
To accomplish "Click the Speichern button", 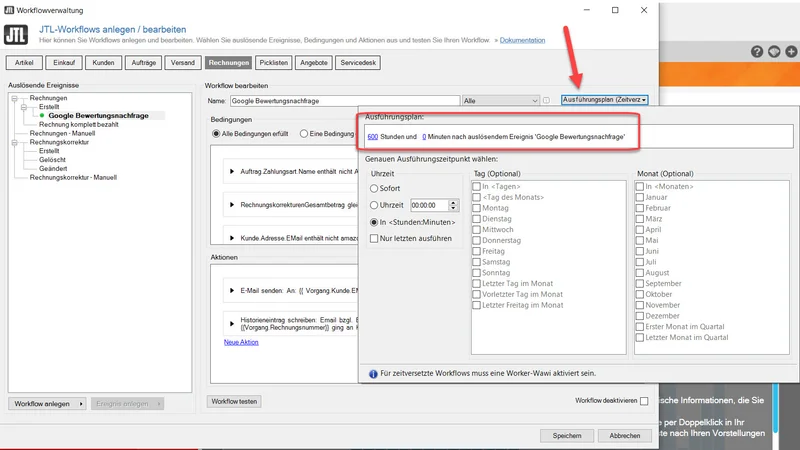I will coord(567,436).
